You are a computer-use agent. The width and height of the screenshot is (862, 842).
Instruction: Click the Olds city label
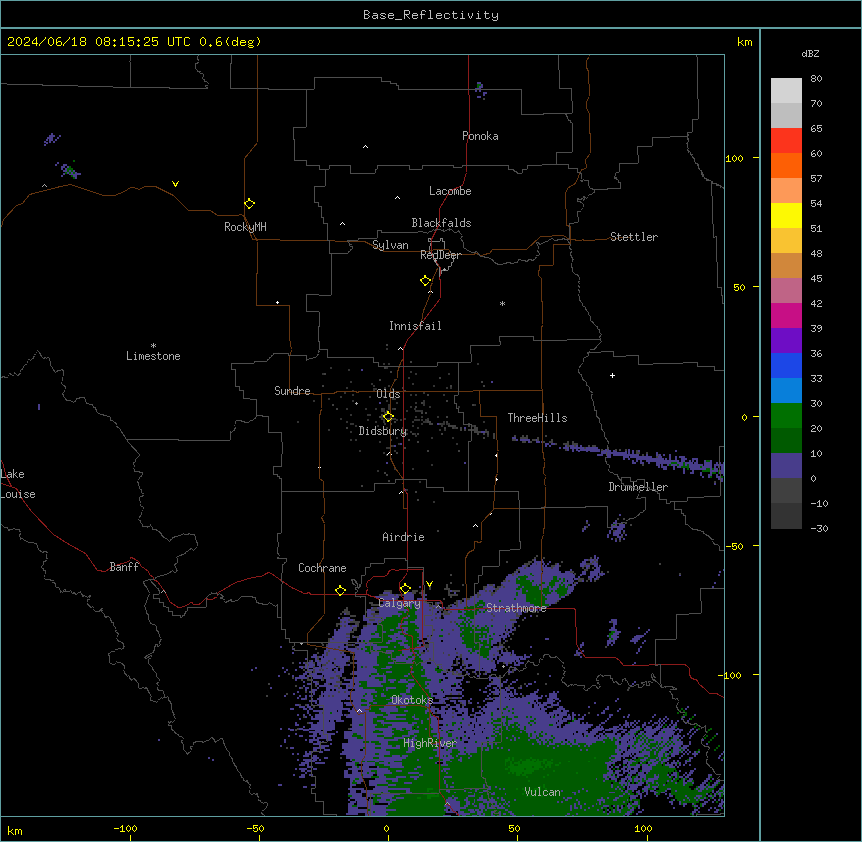click(x=388, y=394)
